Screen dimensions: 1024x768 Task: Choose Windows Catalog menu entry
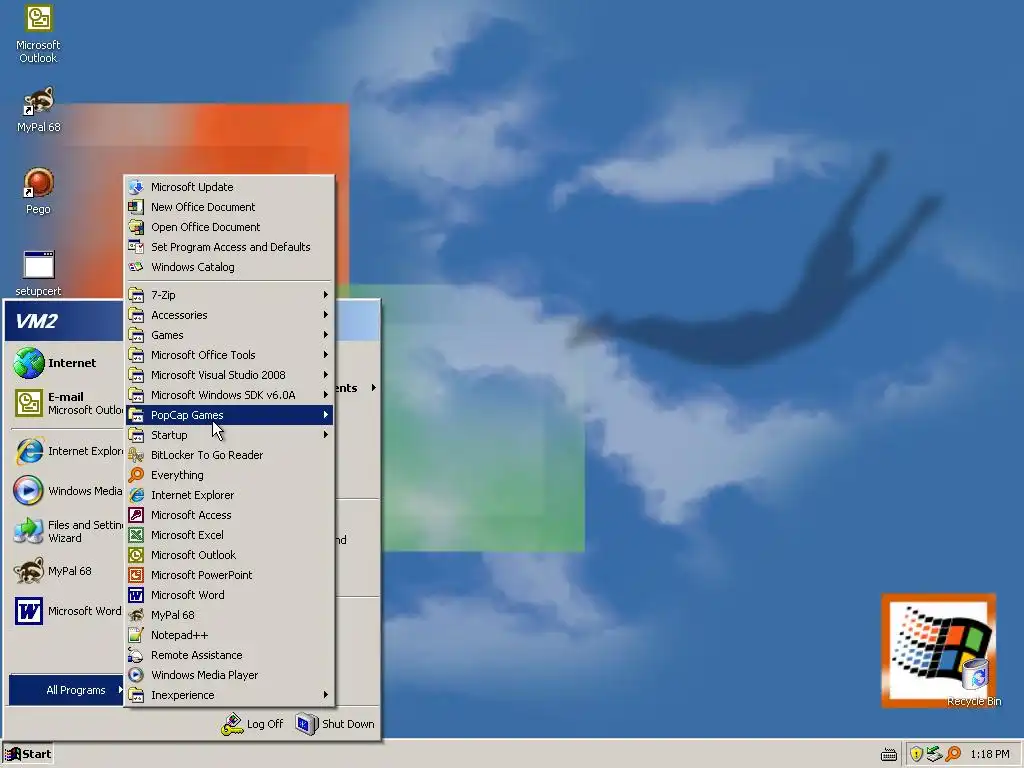(229, 267)
